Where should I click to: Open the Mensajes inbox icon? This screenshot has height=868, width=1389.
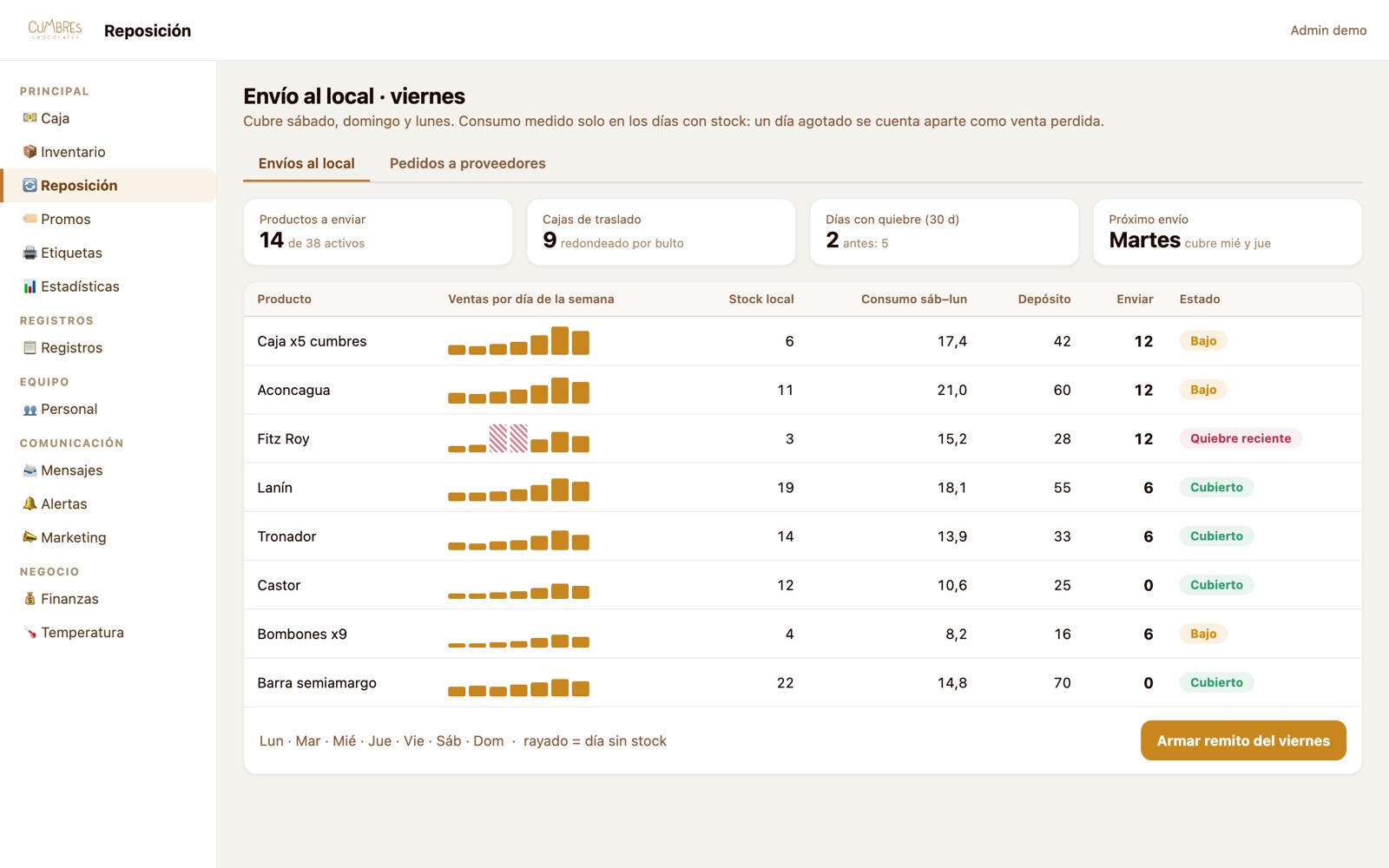[x=30, y=470]
